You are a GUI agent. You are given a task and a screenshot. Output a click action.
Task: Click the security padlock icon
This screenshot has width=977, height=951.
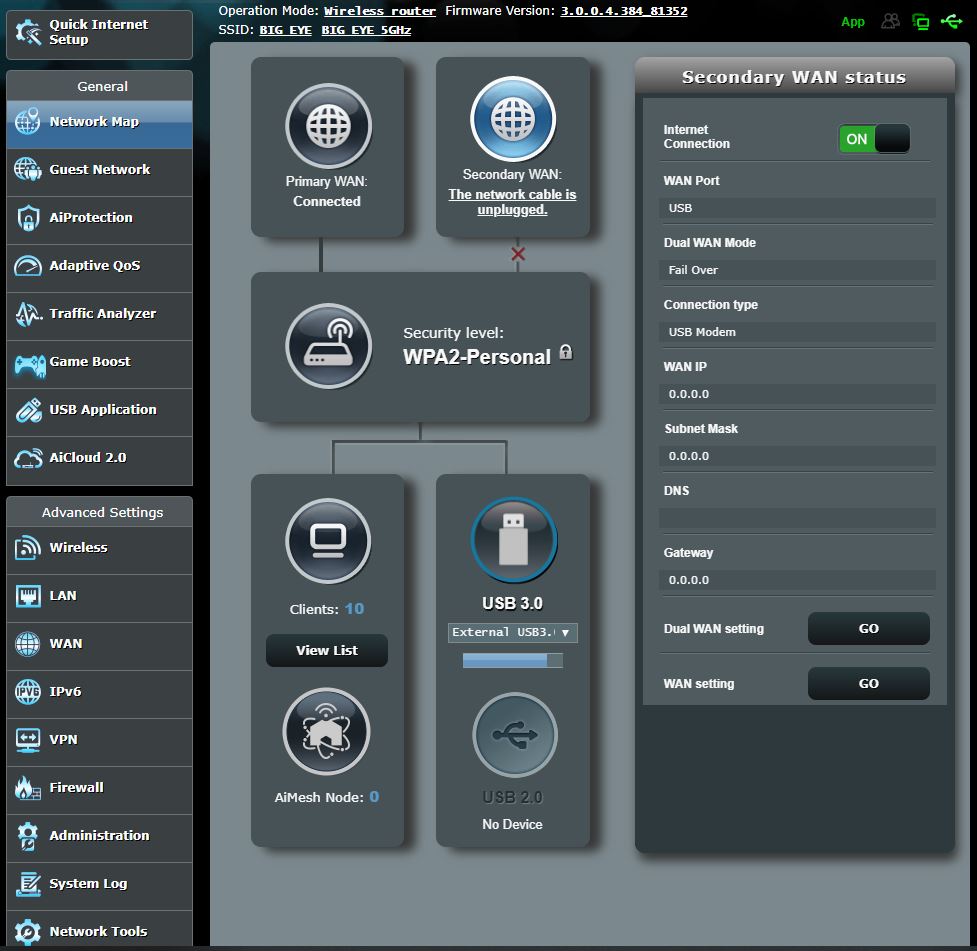[x=566, y=352]
